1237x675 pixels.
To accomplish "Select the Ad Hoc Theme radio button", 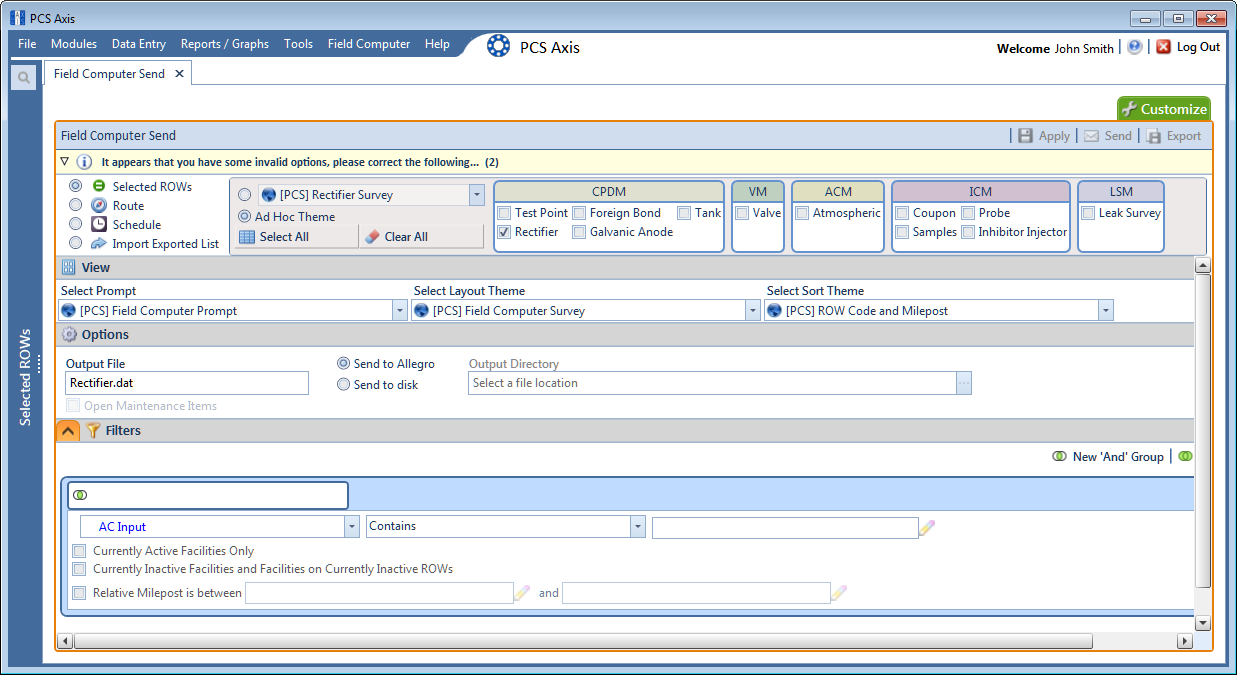I will pyautogui.click(x=244, y=216).
